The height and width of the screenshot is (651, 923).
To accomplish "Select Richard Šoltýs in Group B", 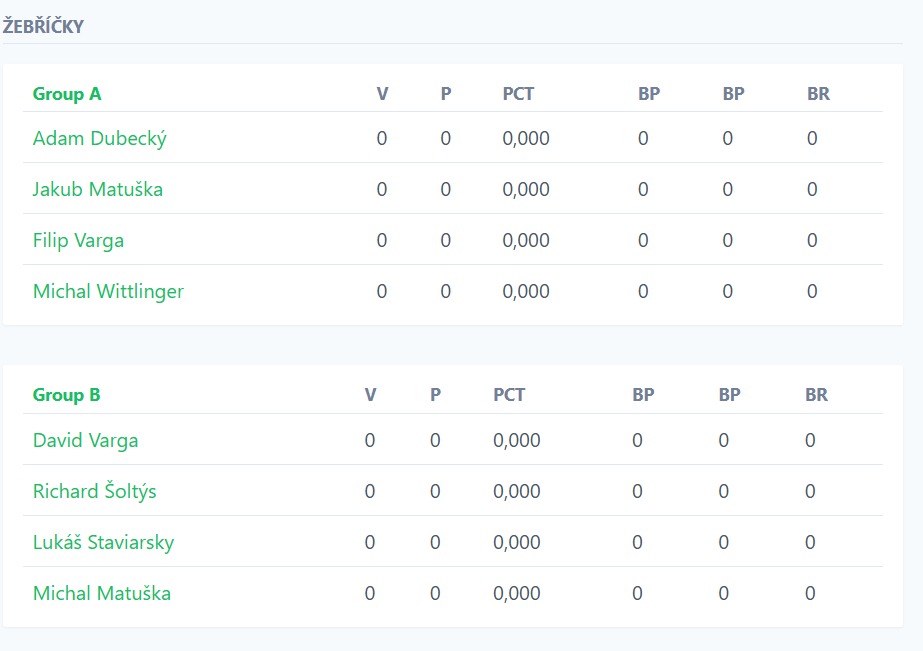I will tap(94, 492).
